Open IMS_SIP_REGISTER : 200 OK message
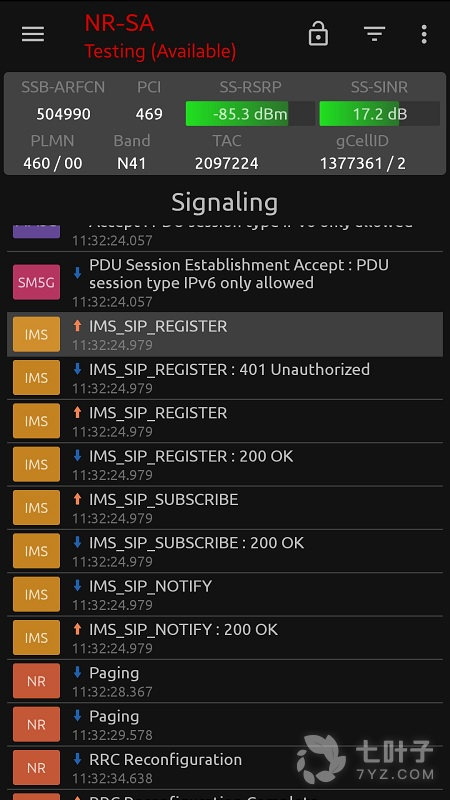This screenshot has width=450, height=800. click(225, 464)
